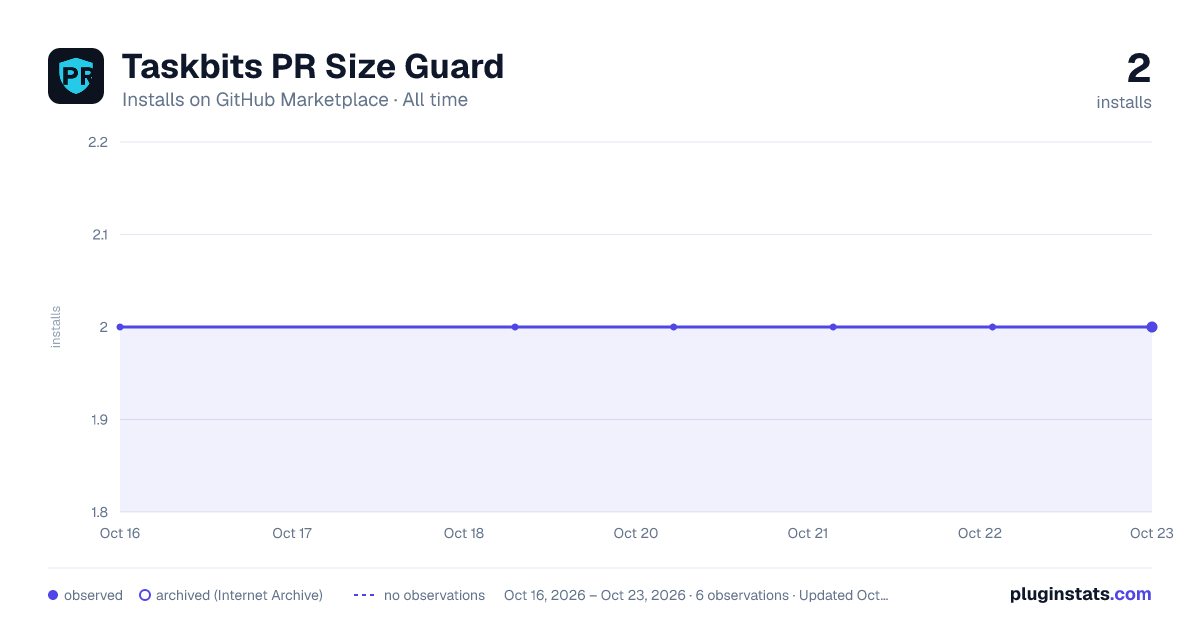Click the data point just after Oct 22
Viewport: 1200px width, 630px height.
pyautogui.click(x=992, y=327)
